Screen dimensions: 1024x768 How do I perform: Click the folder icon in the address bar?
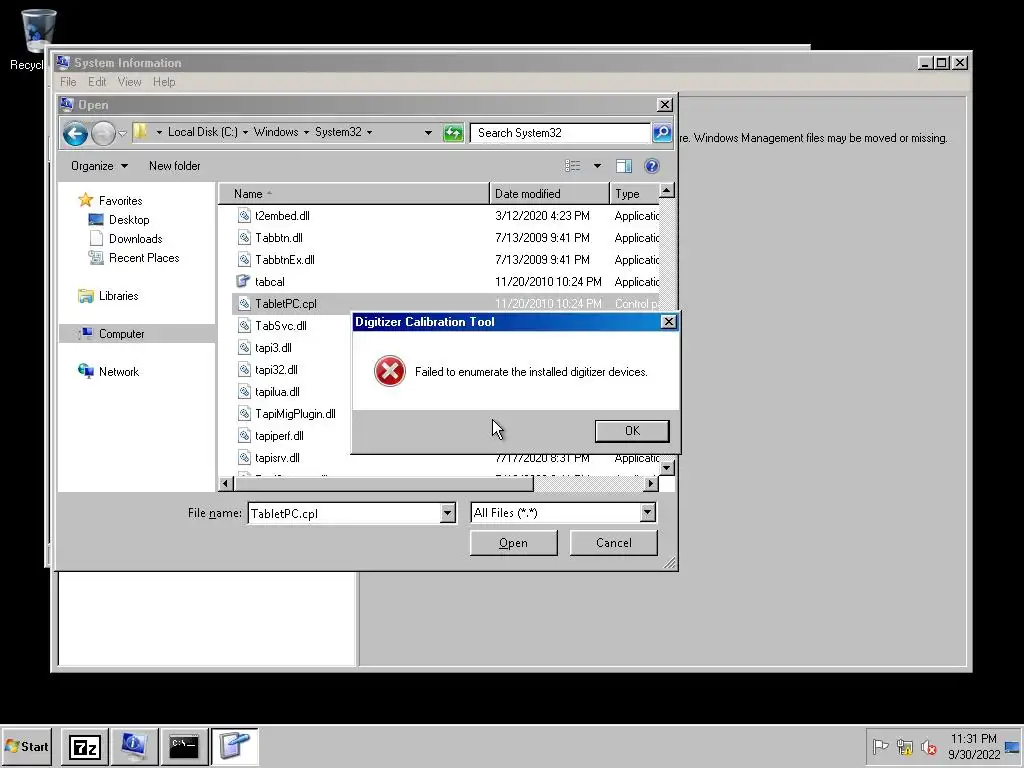(x=140, y=132)
